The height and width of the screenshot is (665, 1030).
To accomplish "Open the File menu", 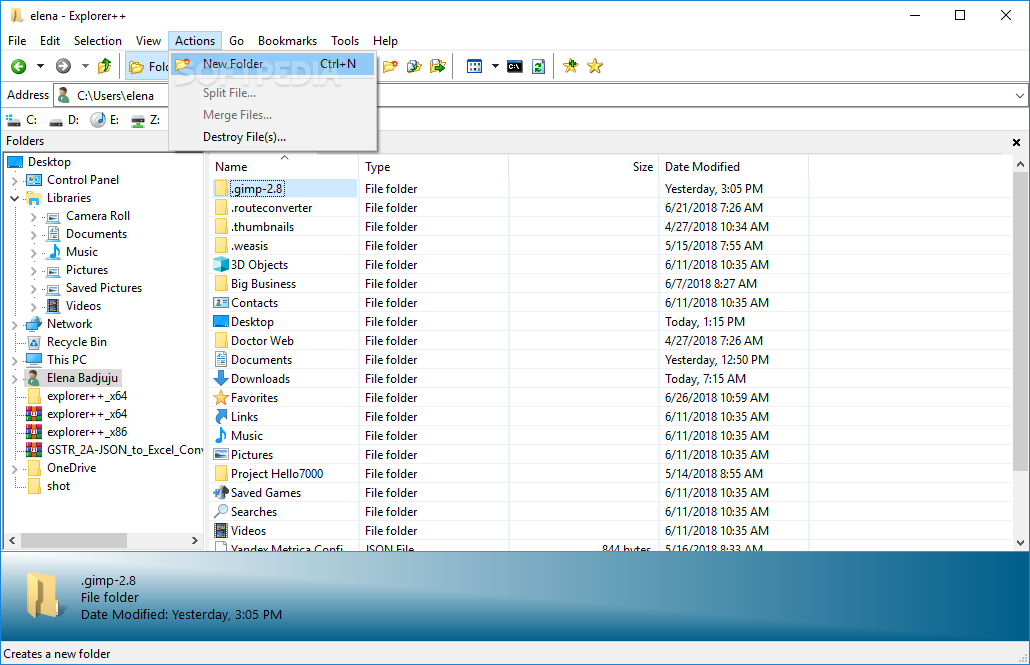I will pyautogui.click(x=17, y=41).
